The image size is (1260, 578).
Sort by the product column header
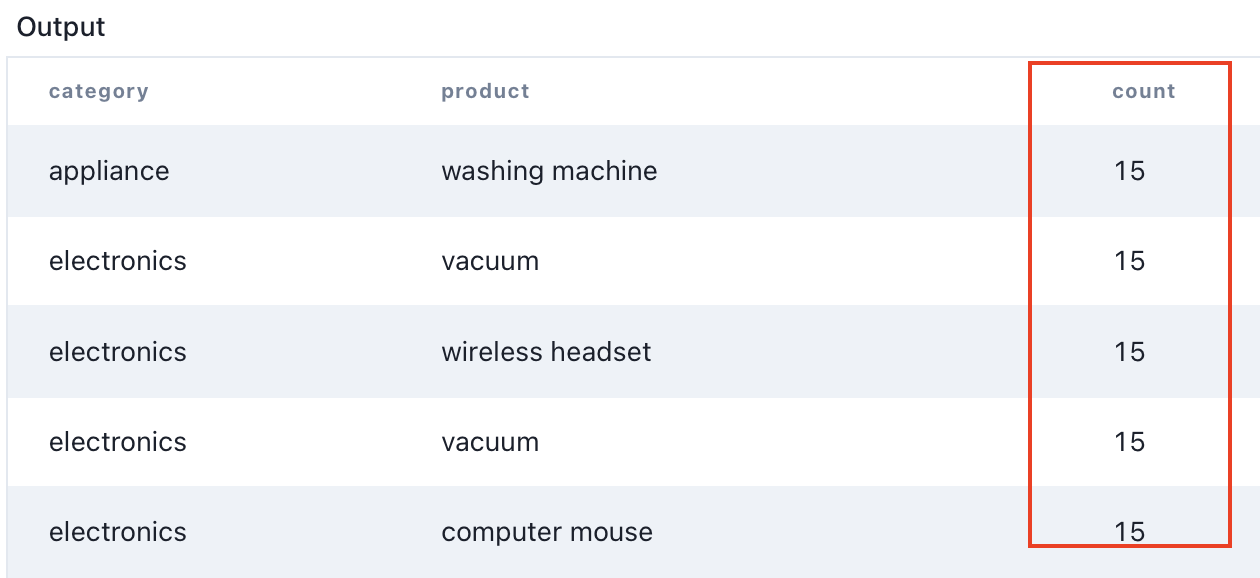pyautogui.click(x=485, y=91)
